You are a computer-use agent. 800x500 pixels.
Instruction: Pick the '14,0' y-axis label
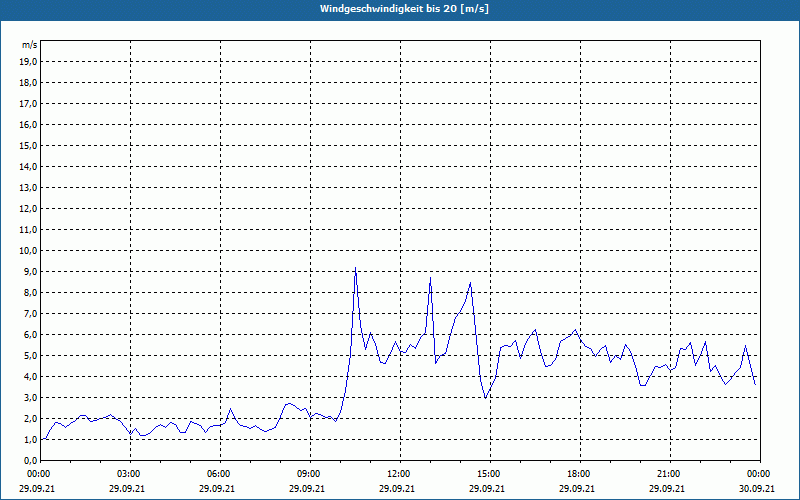coord(29,167)
